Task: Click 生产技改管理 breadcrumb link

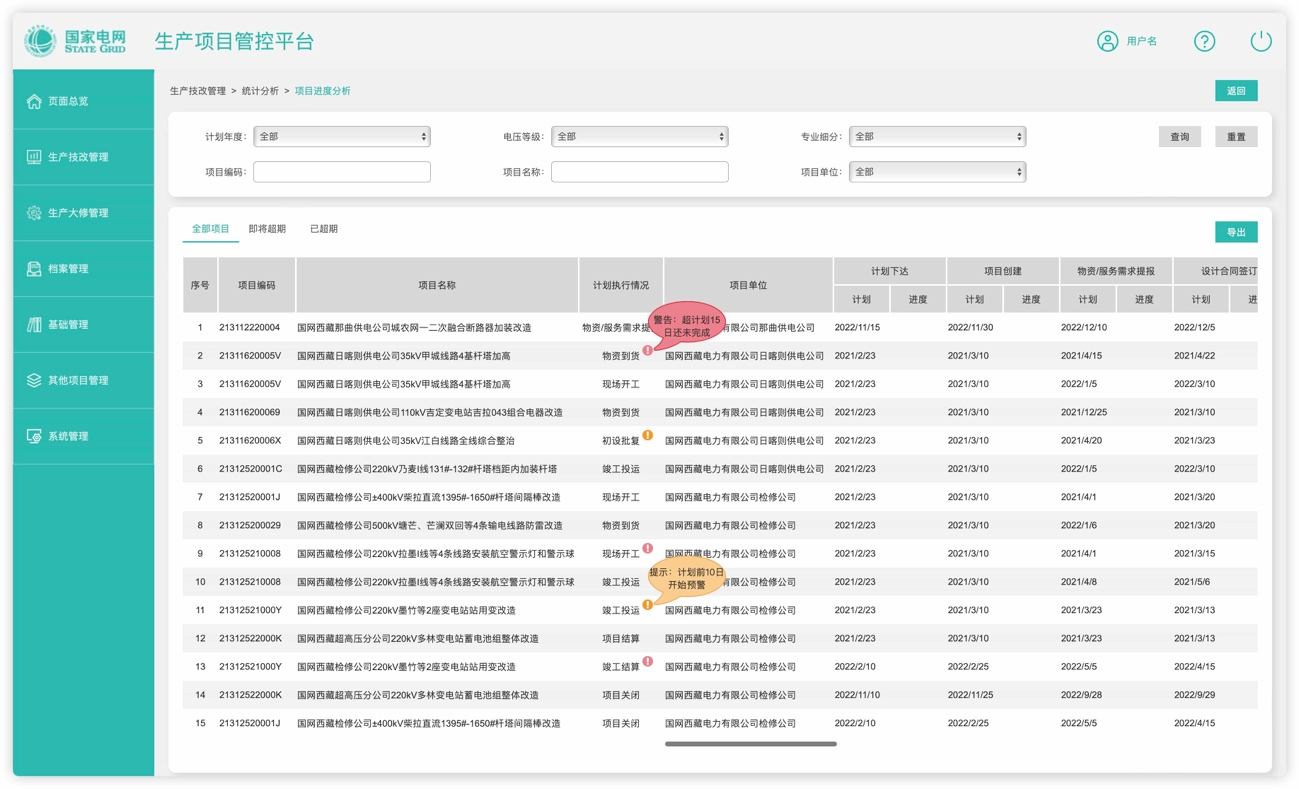Action: coord(198,91)
